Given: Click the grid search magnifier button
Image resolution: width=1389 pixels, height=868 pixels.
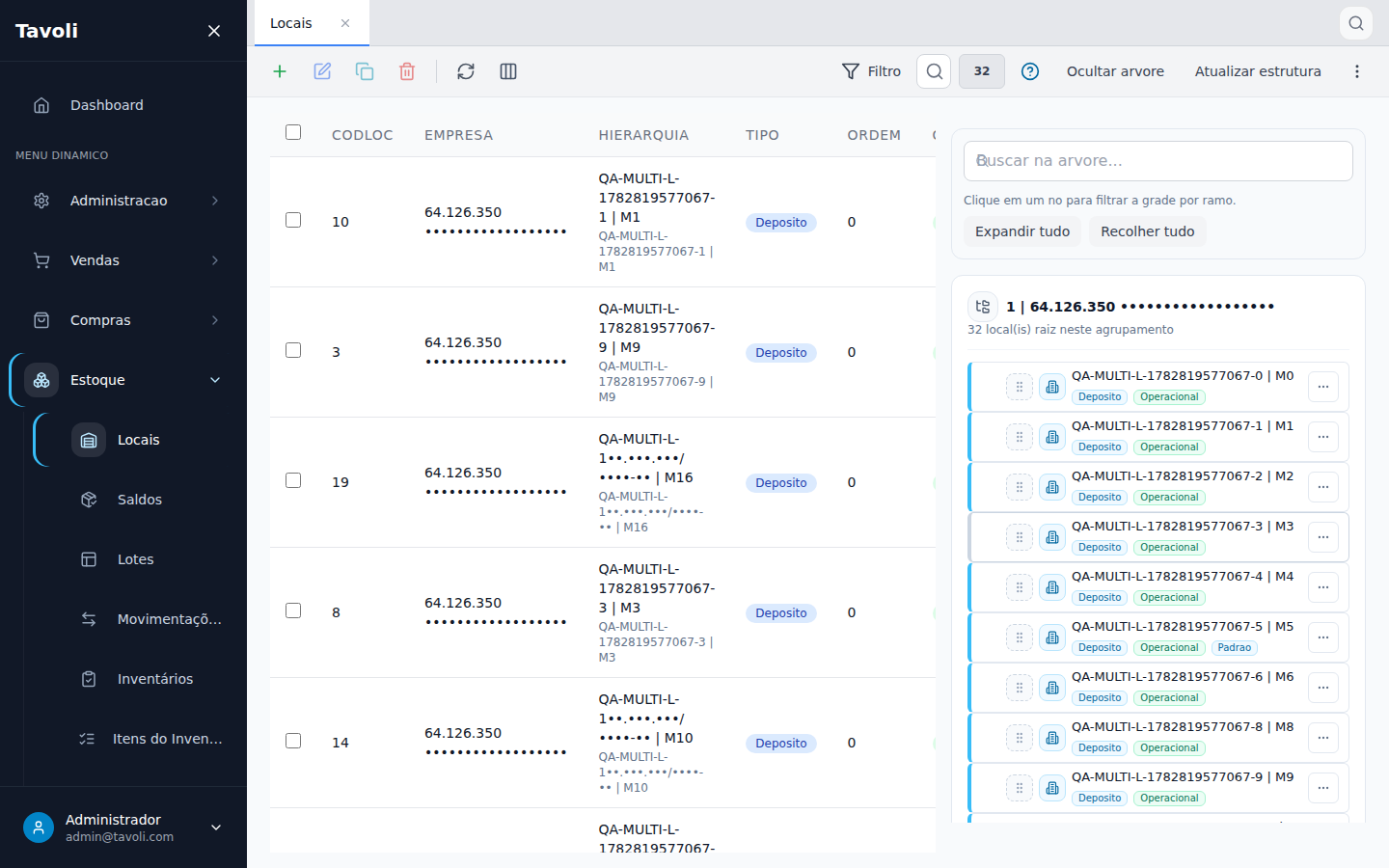Looking at the screenshot, I should pyautogui.click(x=934, y=71).
